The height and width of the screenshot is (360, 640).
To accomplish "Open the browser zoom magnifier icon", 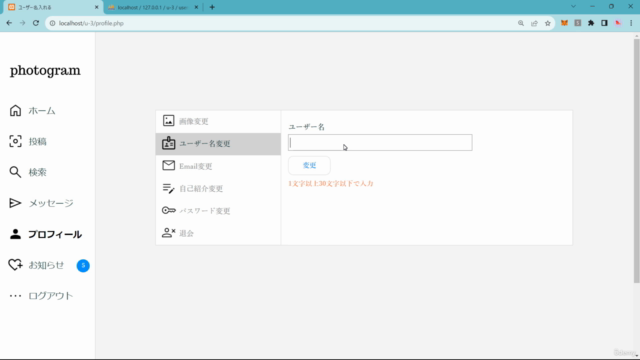I will (521, 23).
